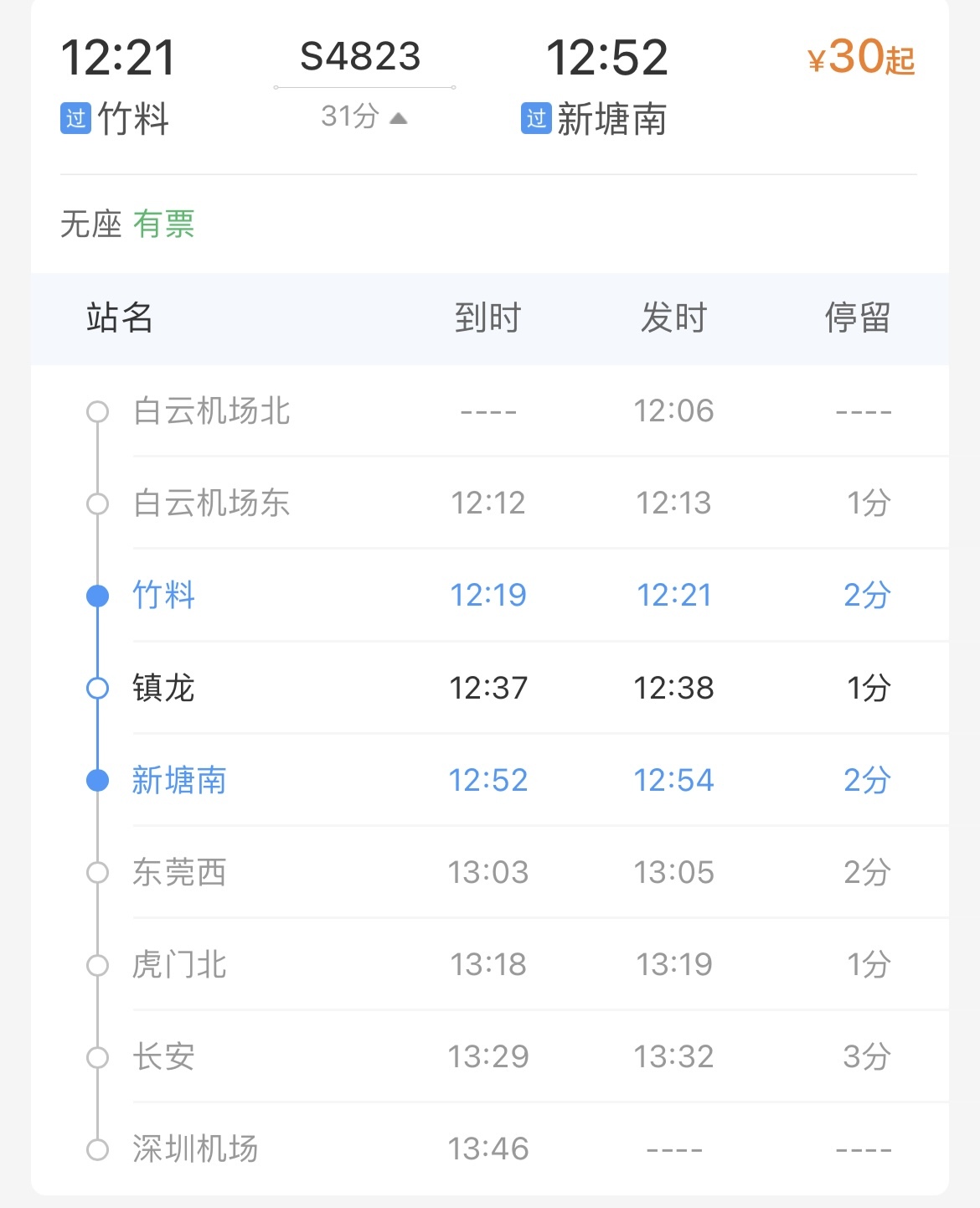Select the 长安 station row

click(x=490, y=1056)
